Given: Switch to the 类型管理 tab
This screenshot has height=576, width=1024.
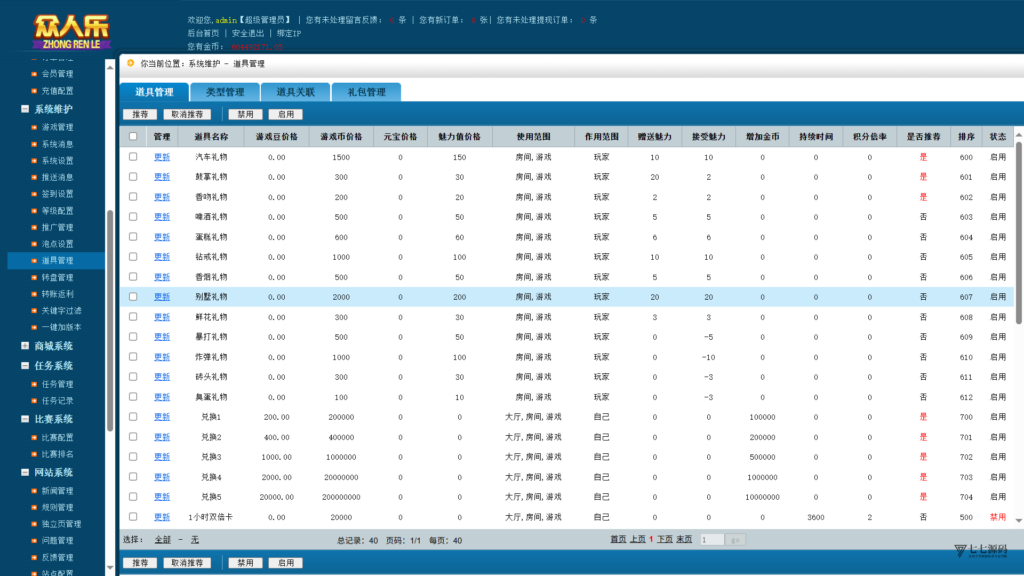Looking at the screenshot, I should [225, 92].
